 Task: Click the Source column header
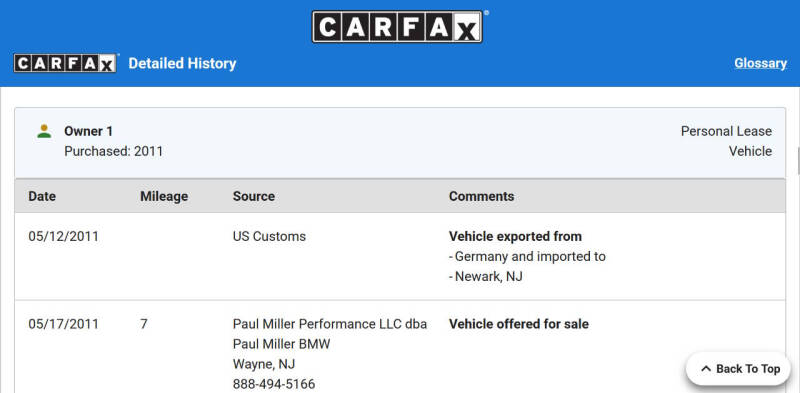[x=254, y=196]
